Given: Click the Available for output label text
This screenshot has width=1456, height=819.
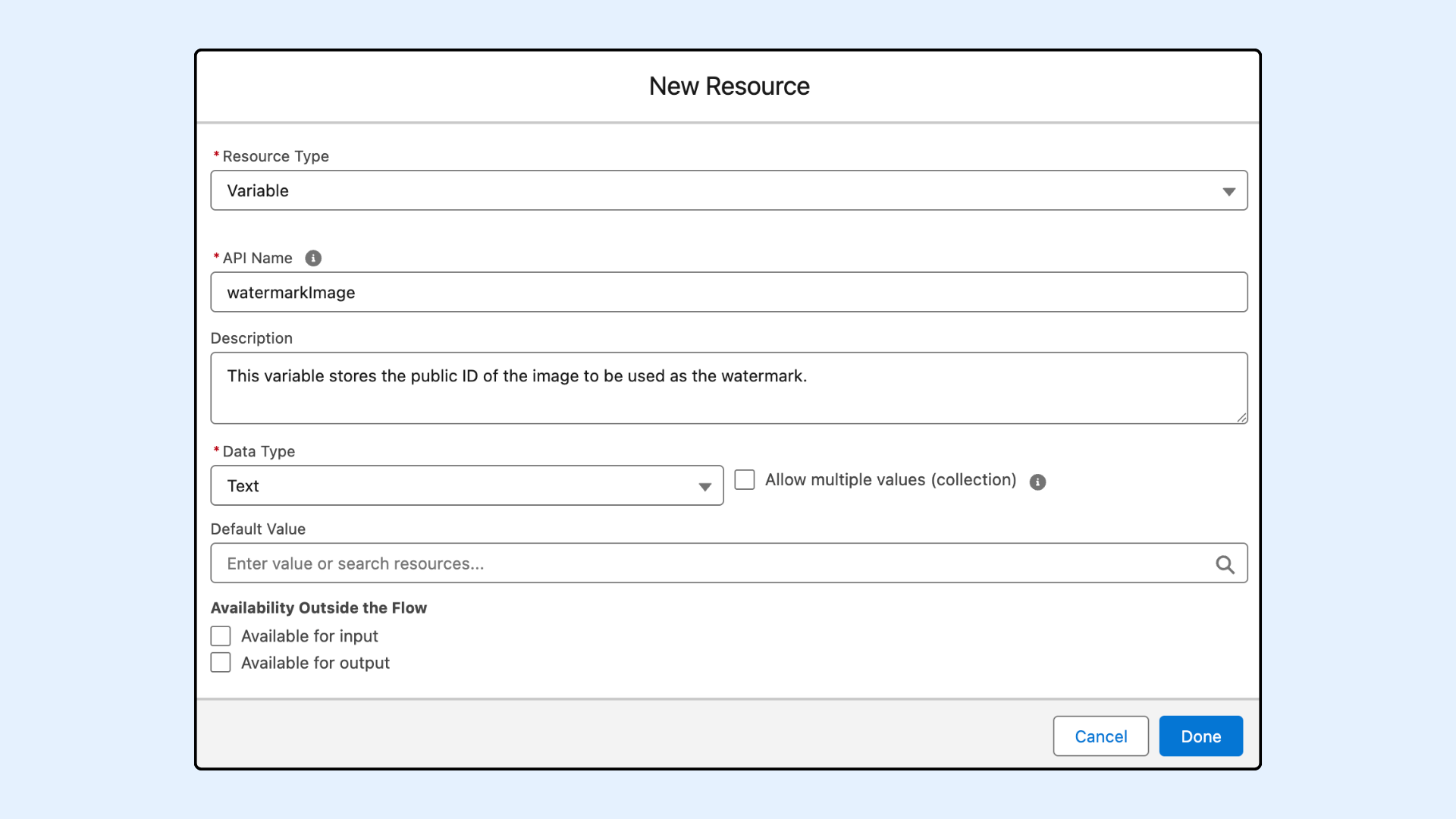Looking at the screenshot, I should 315,663.
